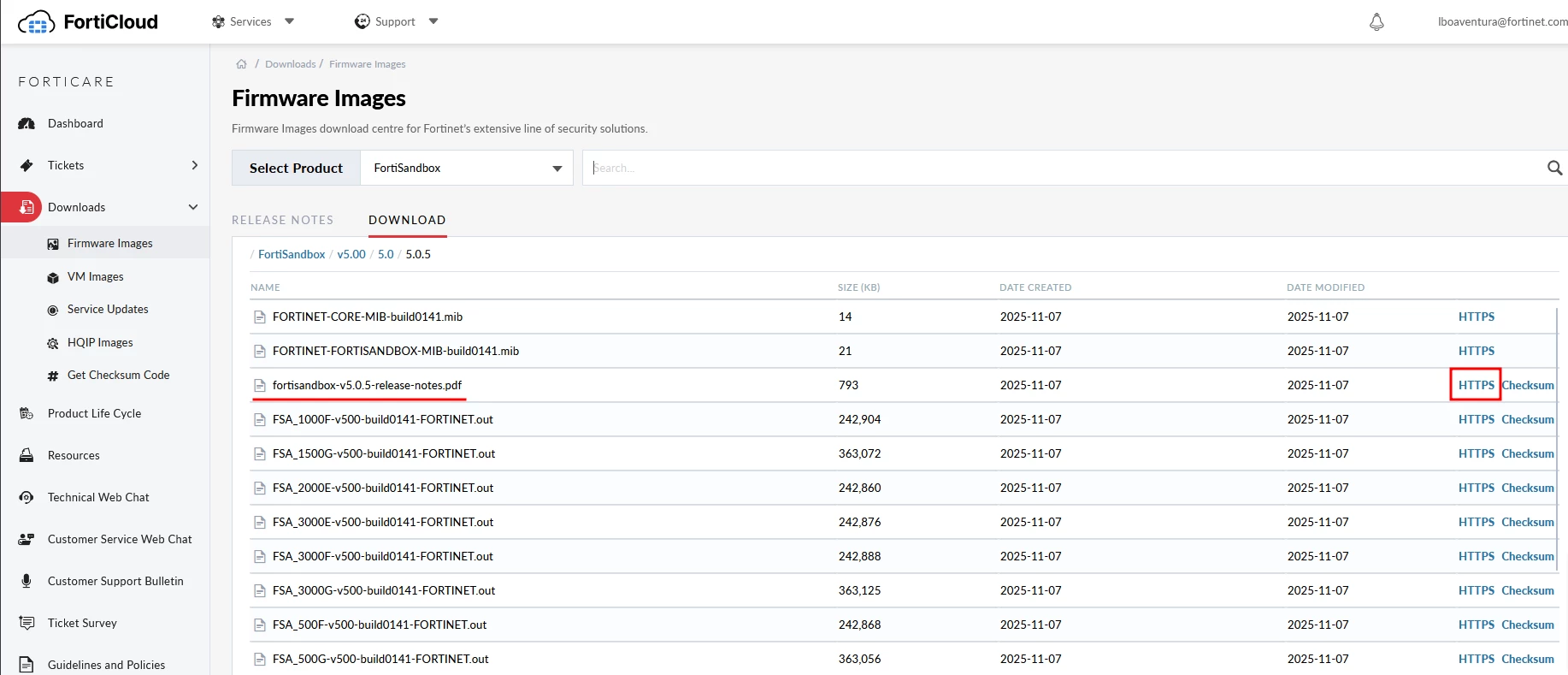Viewport: 1568px width, 675px height.
Task: Click the FortiCloud logo icon
Action: point(36,22)
